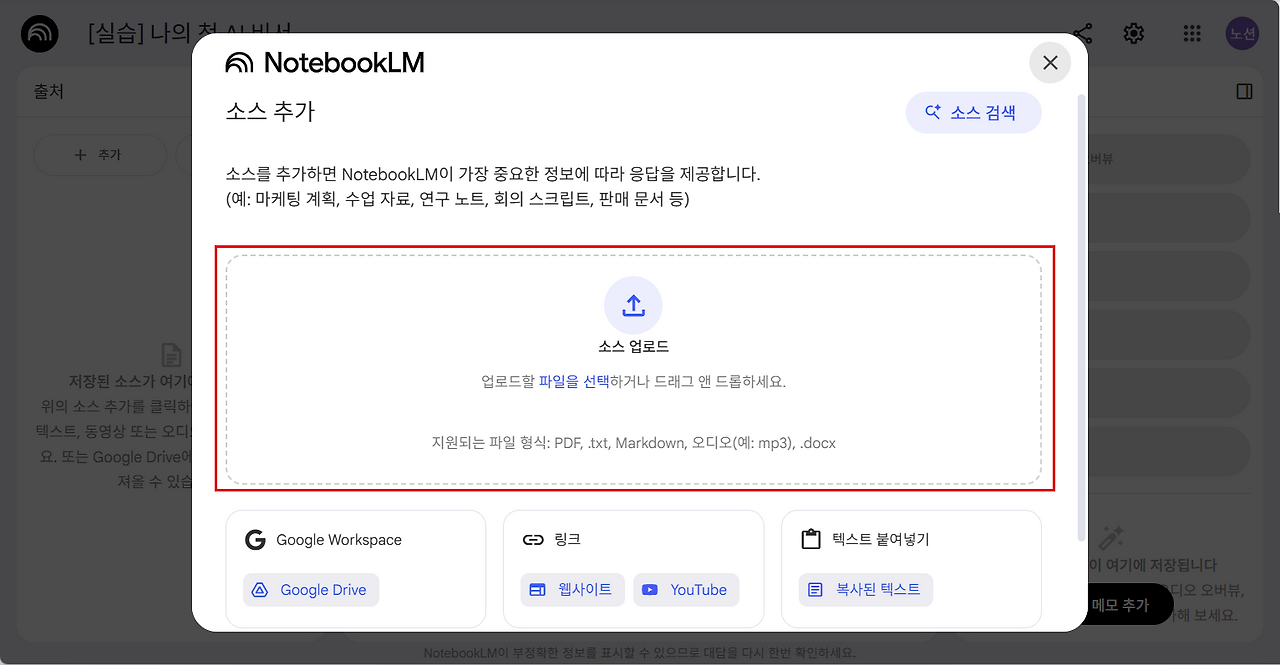The height and width of the screenshot is (665, 1280).
Task: Click the 텍스트 붙여넣기 label
Action: point(880,540)
